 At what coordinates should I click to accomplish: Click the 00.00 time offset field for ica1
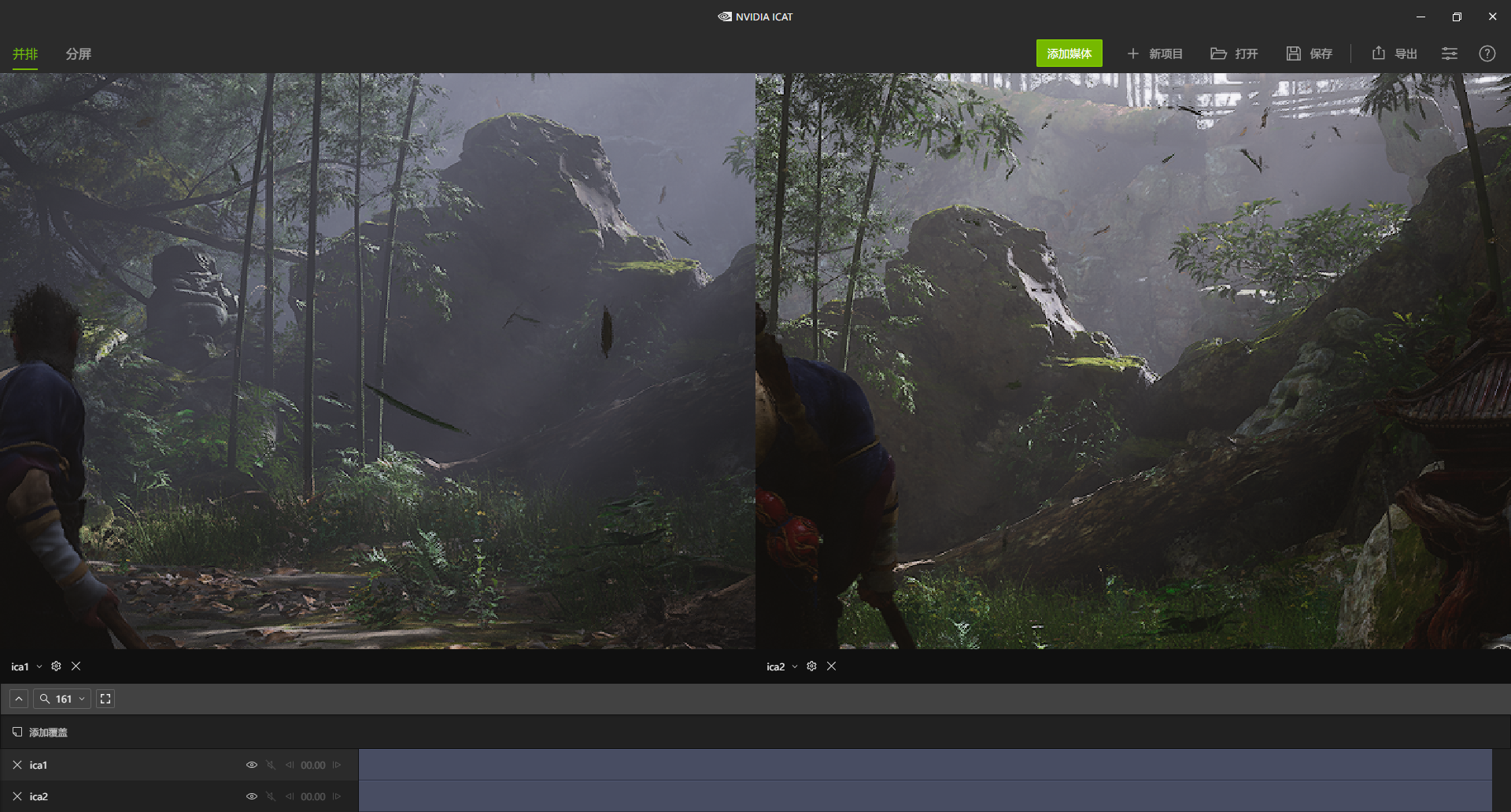click(313, 764)
